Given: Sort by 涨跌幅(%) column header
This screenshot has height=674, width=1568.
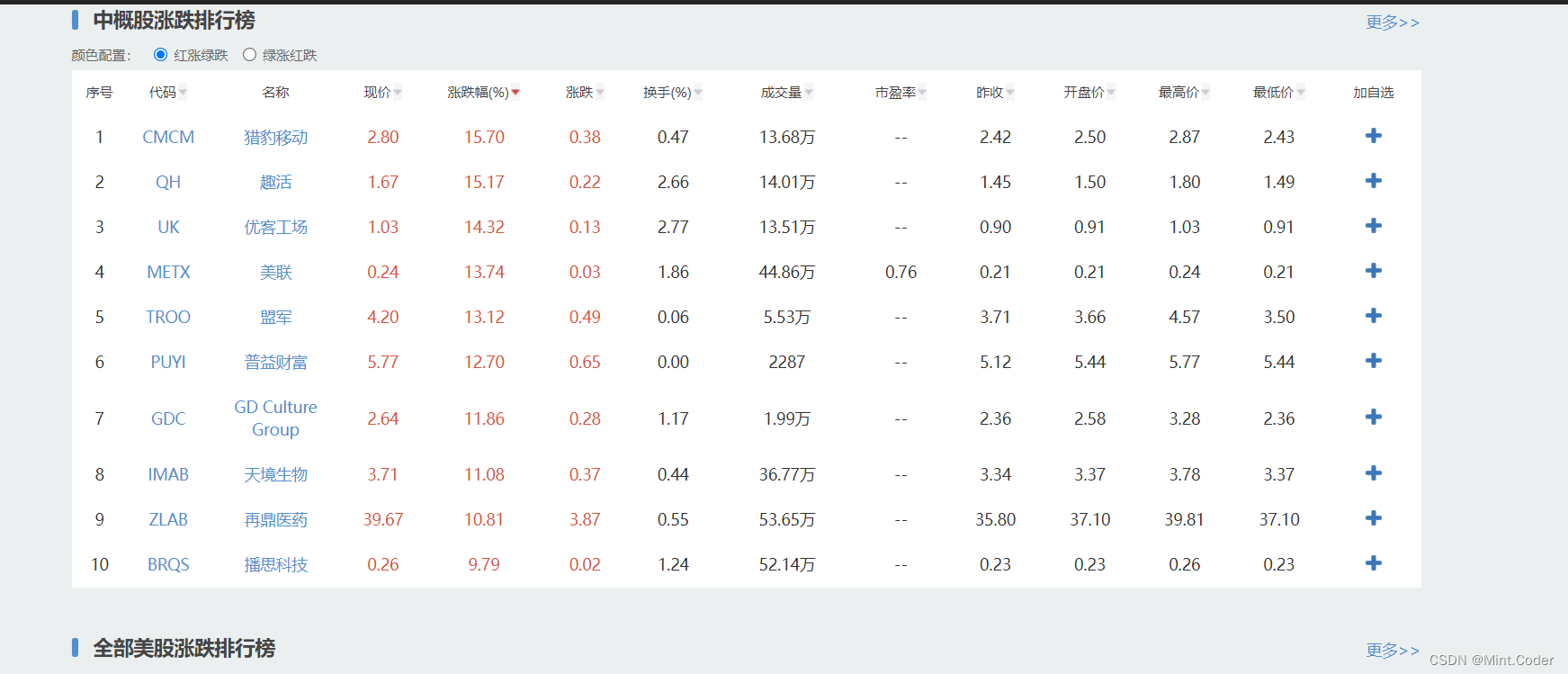Looking at the screenshot, I should [x=484, y=93].
